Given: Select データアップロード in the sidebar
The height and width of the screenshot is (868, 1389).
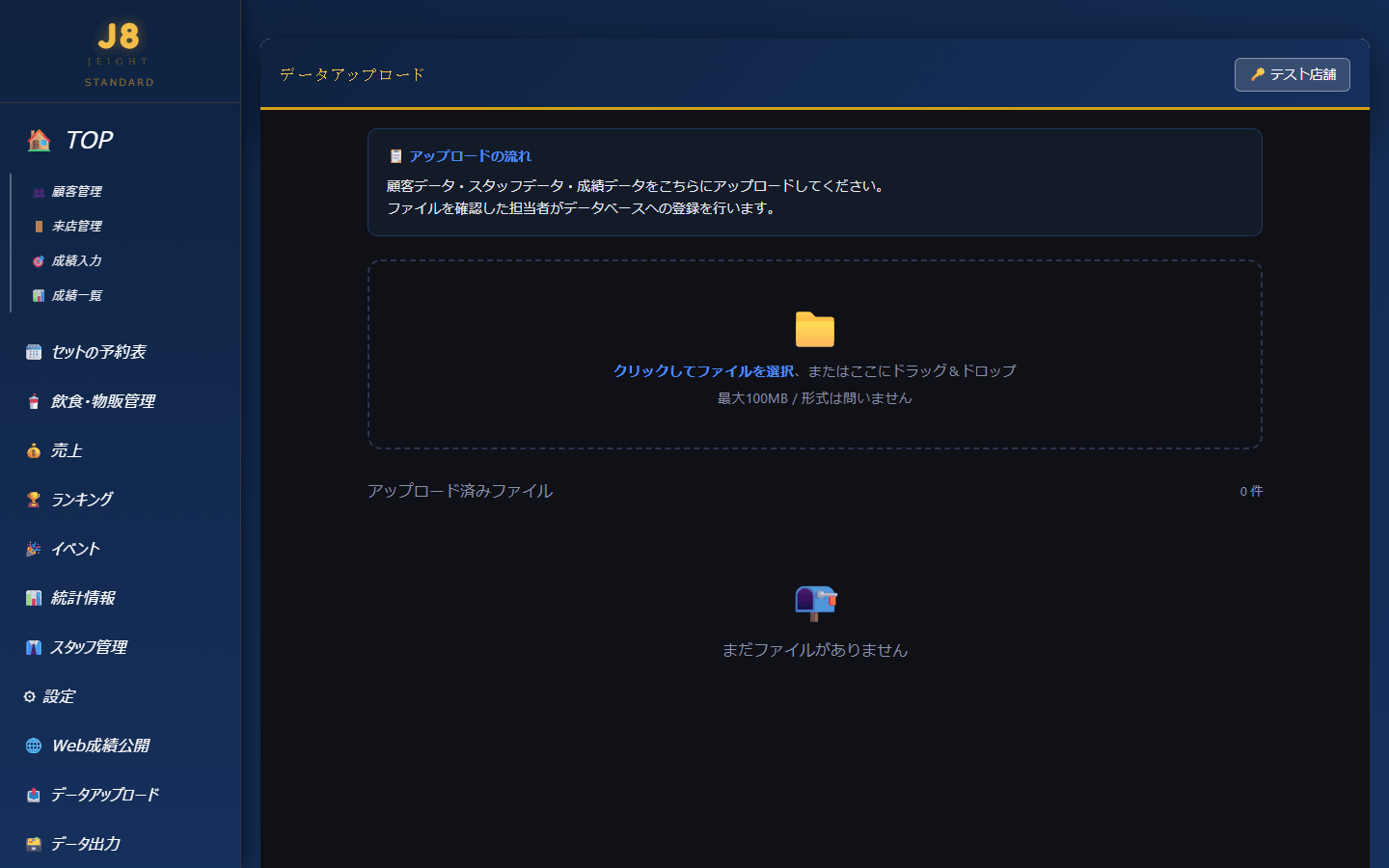Looking at the screenshot, I should [104, 795].
